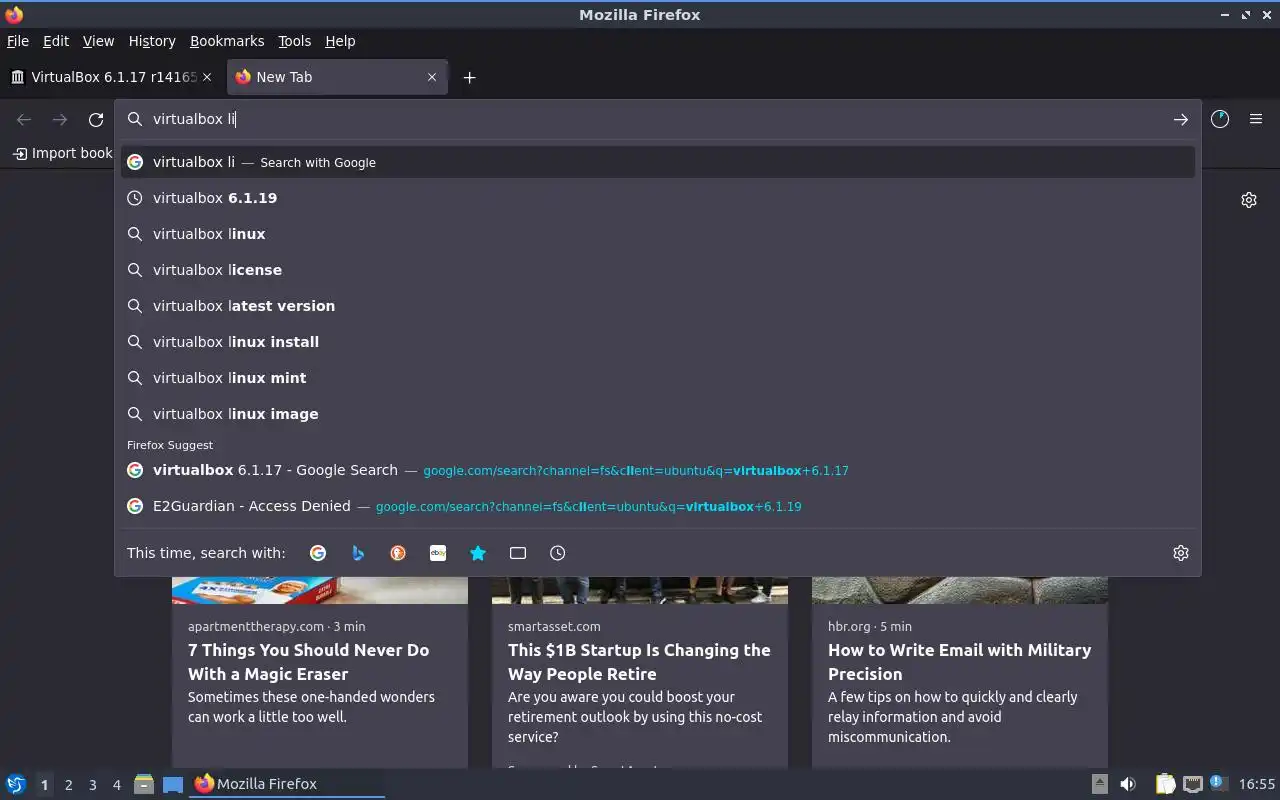Screen dimensions: 1280x800
Task: Switch to workspace 3 in taskbar
Action: tap(92, 785)
